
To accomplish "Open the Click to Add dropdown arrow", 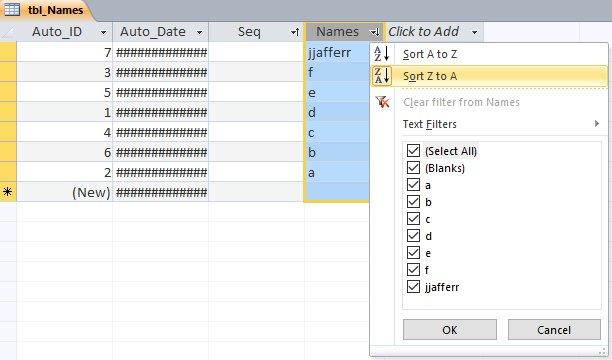I will coord(475,32).
